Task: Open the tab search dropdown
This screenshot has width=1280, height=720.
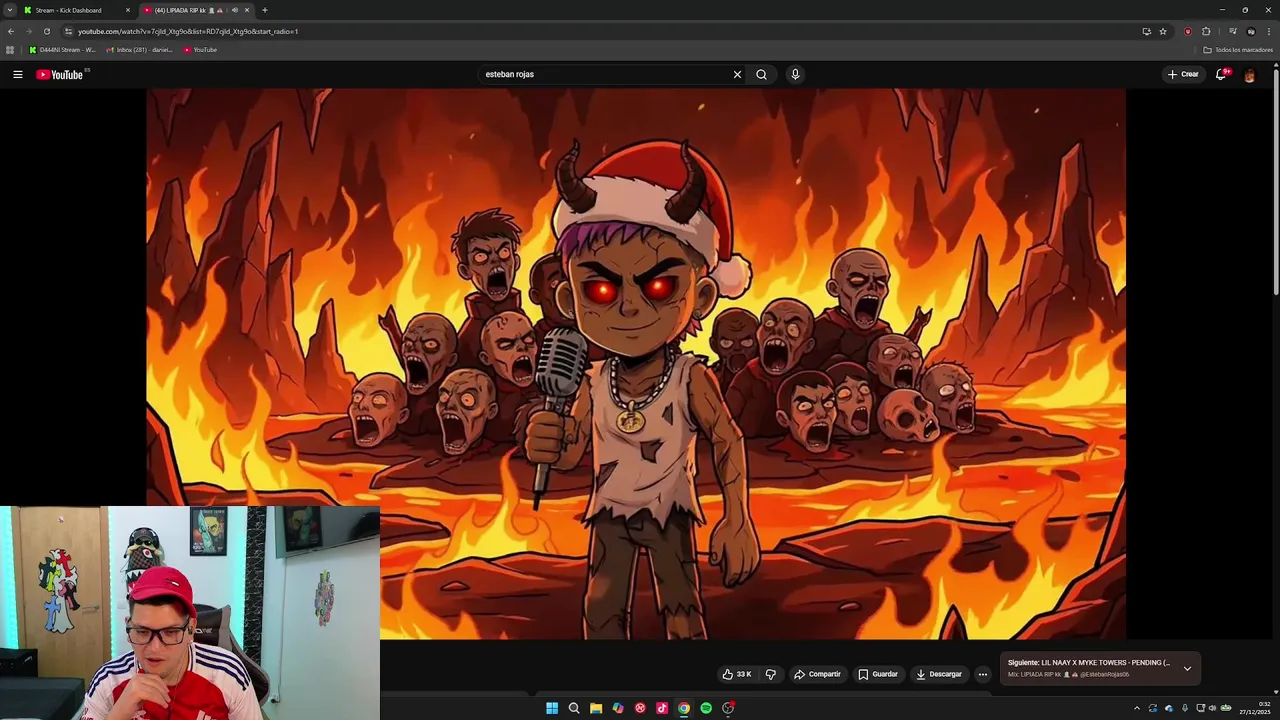Action: click(10, 10)
